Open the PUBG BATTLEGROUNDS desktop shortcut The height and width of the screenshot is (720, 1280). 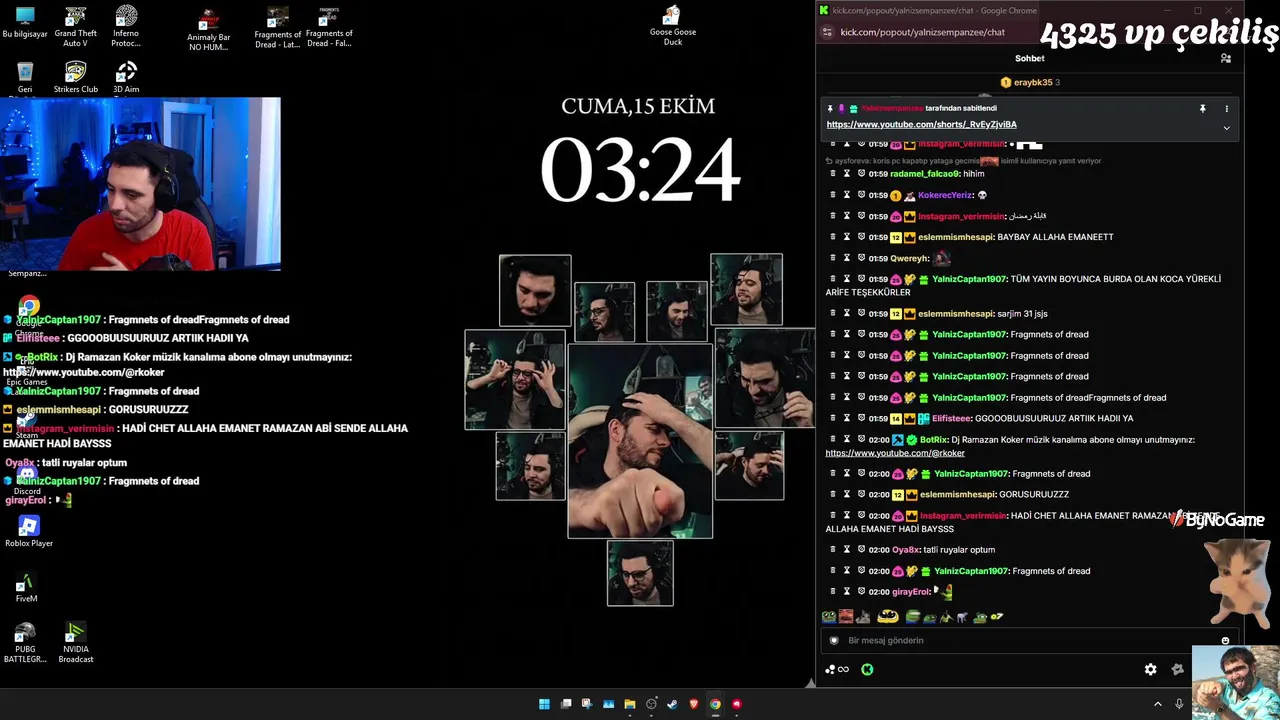(x=25, y=642)
